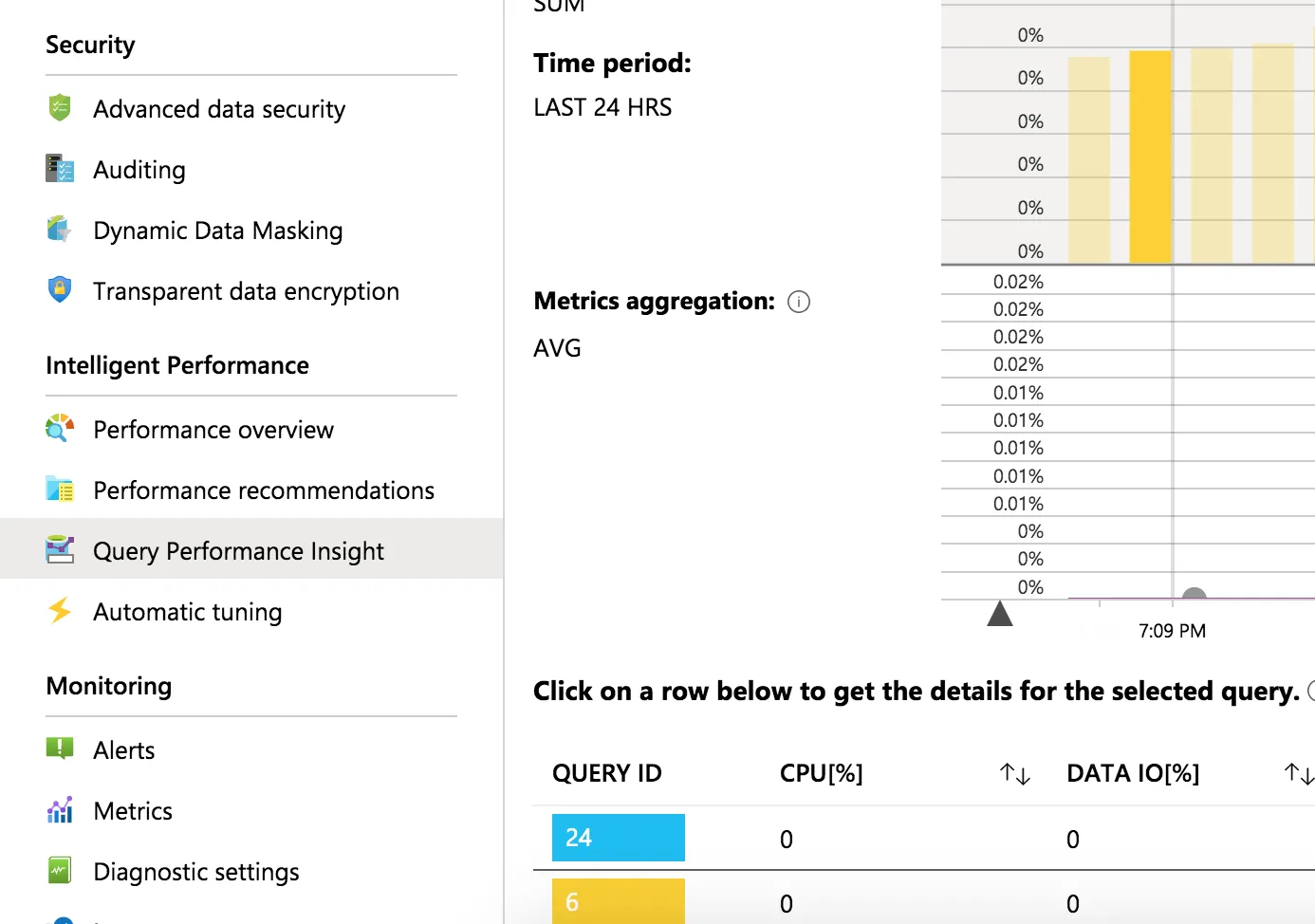Open Diagnostic settings menu item
Image resolution: width=1315 pixels, height=924 pixels.
[x=195, y=871]
